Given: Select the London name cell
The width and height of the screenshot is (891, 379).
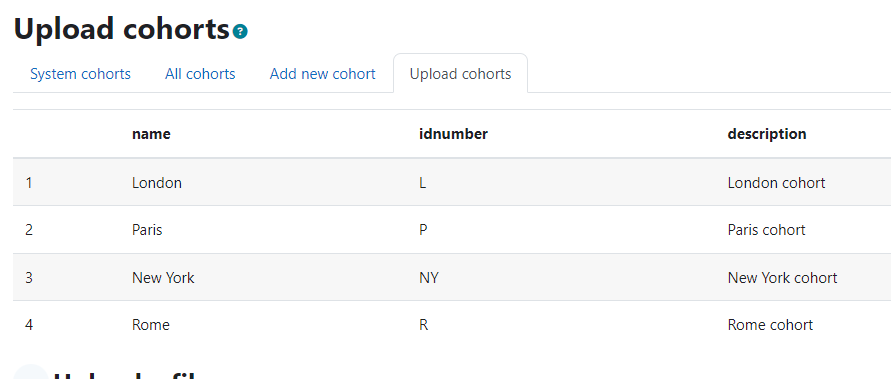Looking at the screenshot, I should [x=157, y=183].
